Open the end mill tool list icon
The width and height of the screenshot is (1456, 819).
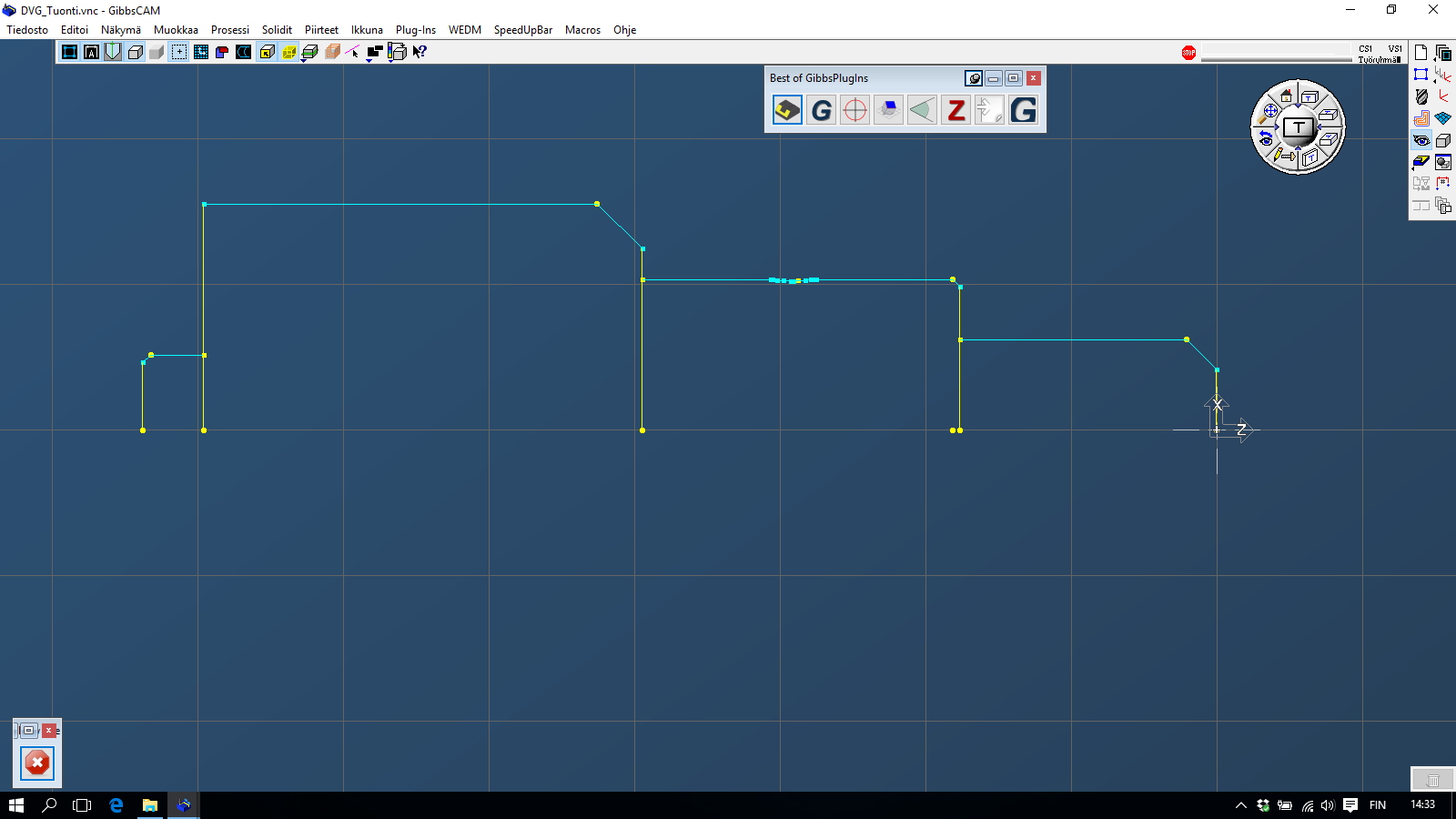1421,96
